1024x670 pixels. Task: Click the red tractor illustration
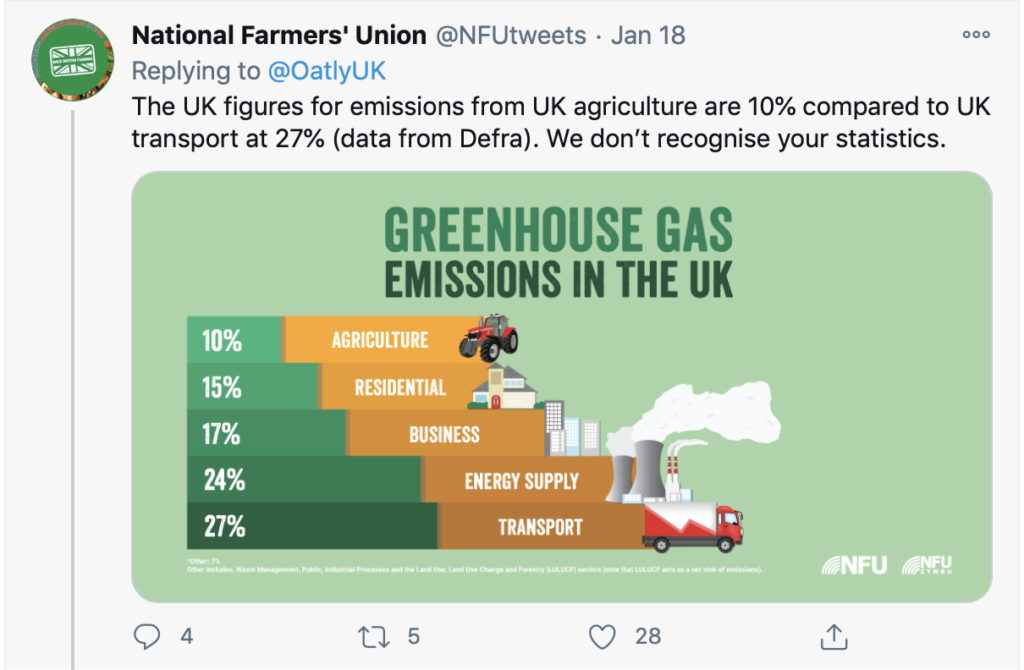488,336
